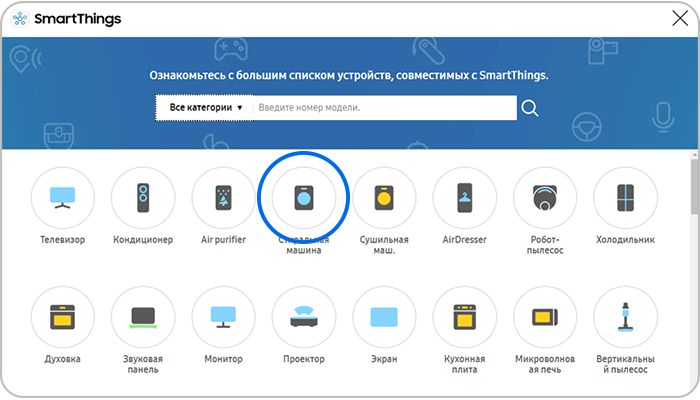Select the Робот-пылесос icon
Viewport: 700px width, 400px height.
coord(544,198)
